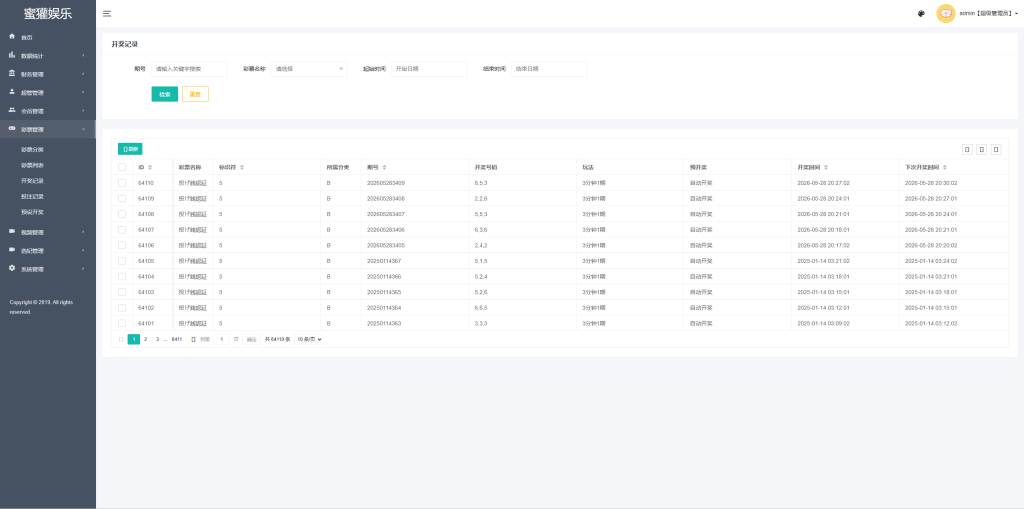Screen dimensions: 1024x509
Task: Open the 投注记录 submenu item
Action: pyautogui.click(x=32, y=197)
